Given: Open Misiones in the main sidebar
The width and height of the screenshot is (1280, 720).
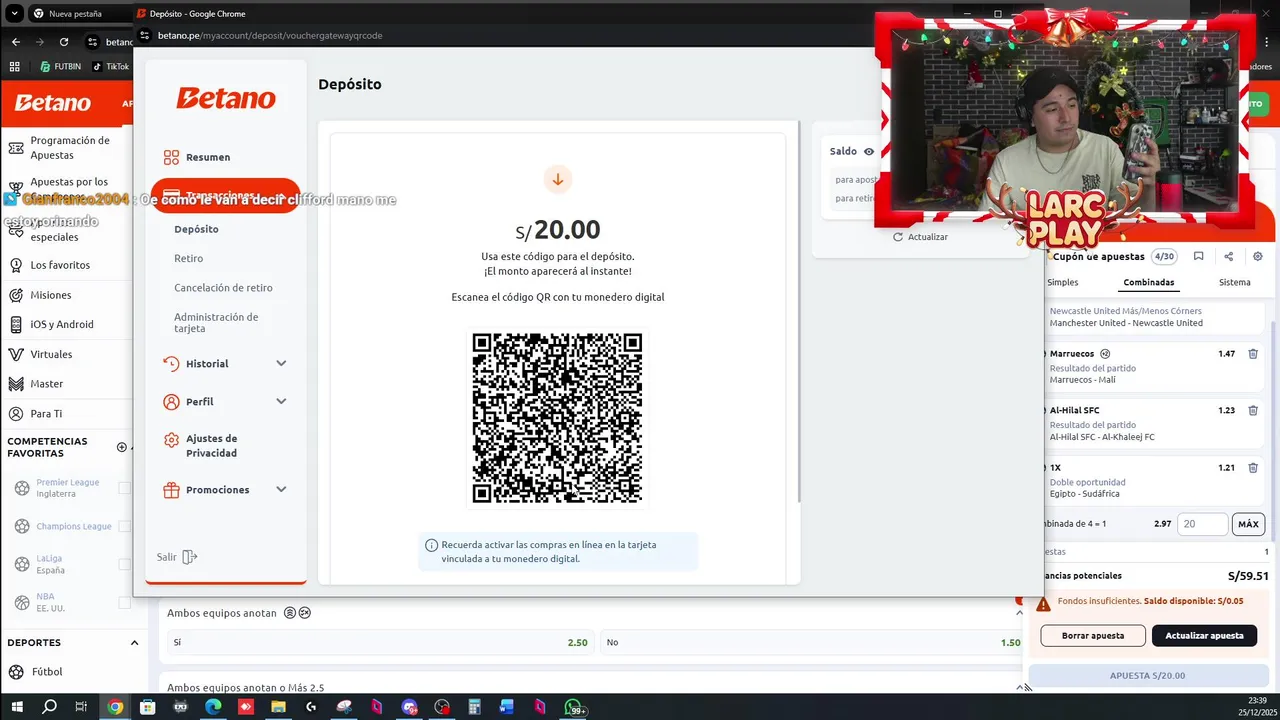Looking at the screenshot, I should click(x=50, y=295).
